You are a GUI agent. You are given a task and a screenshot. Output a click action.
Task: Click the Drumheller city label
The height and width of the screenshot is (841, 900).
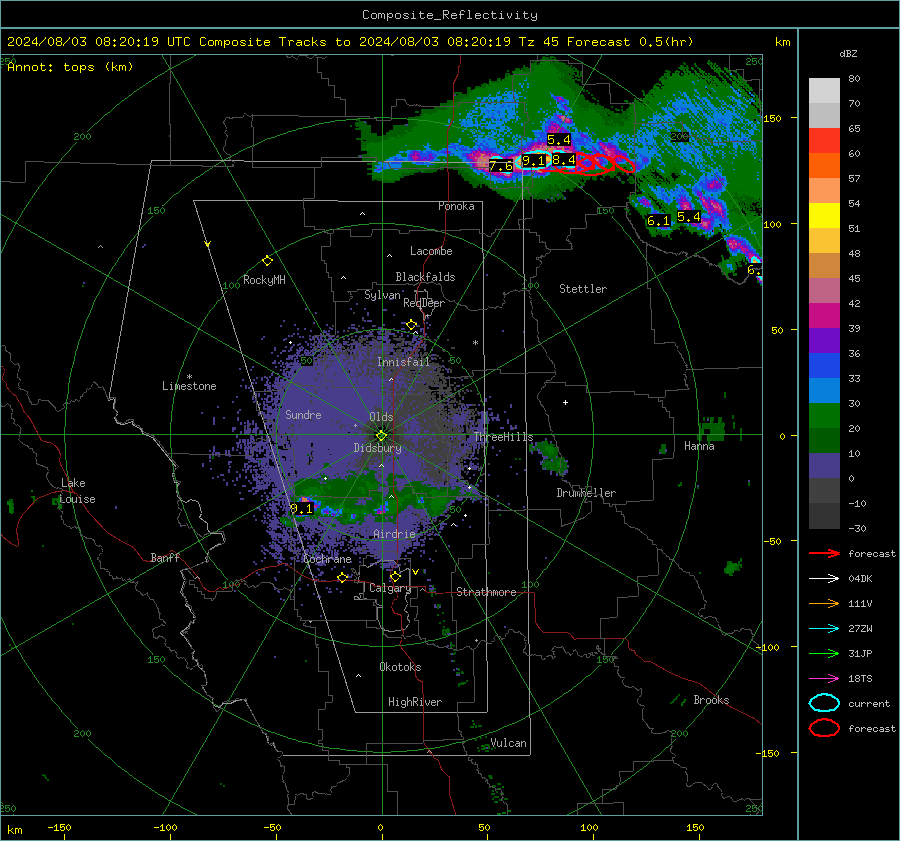tap(586, 493)
